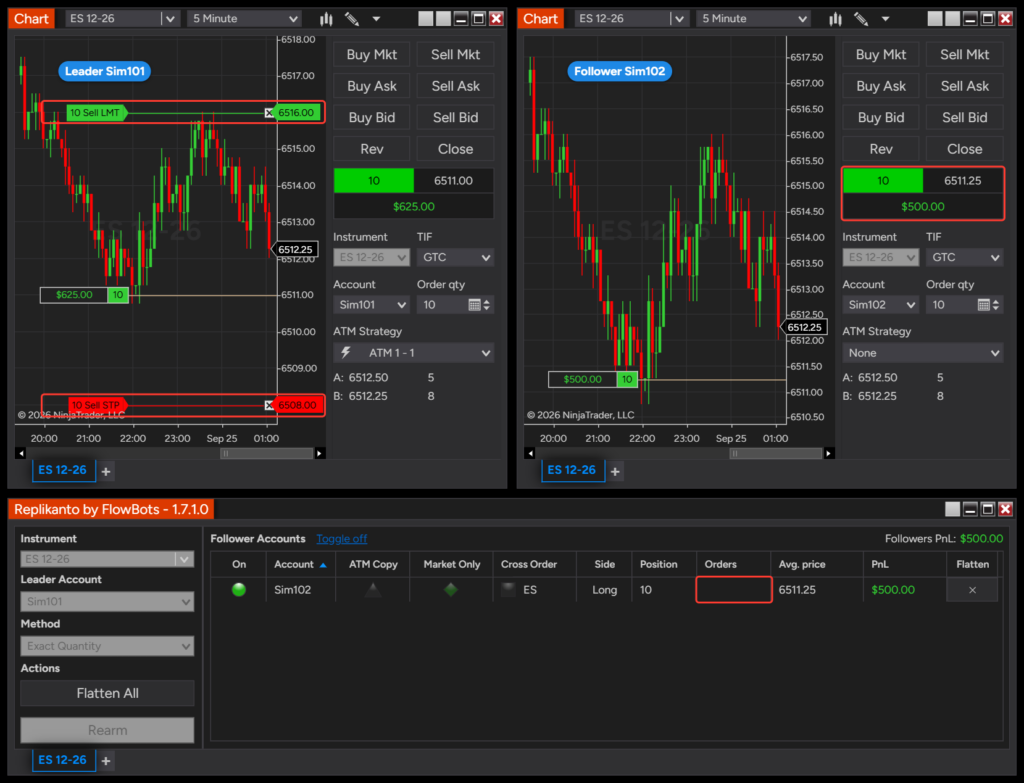Toggle ATM Copy for Sim102
The height and width of the screenshot is (783, 1024).
(x=373, y=590)
